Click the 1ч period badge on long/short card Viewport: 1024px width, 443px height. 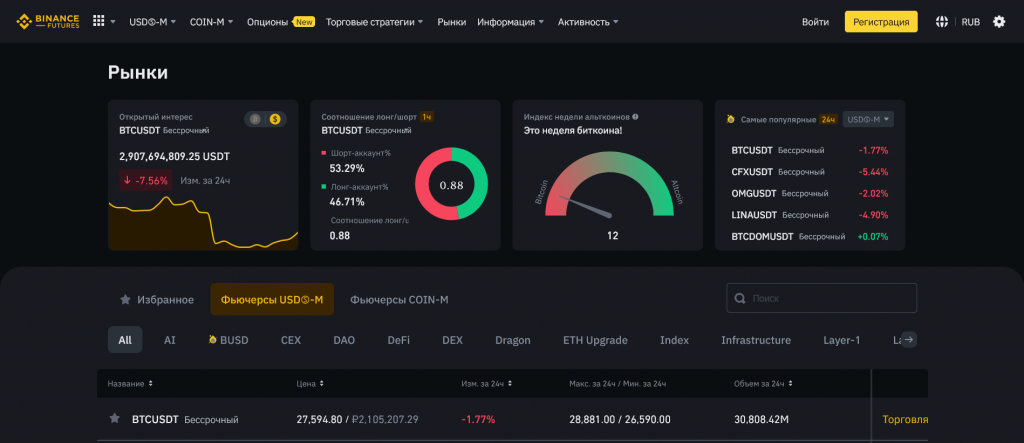pos(426,117)
